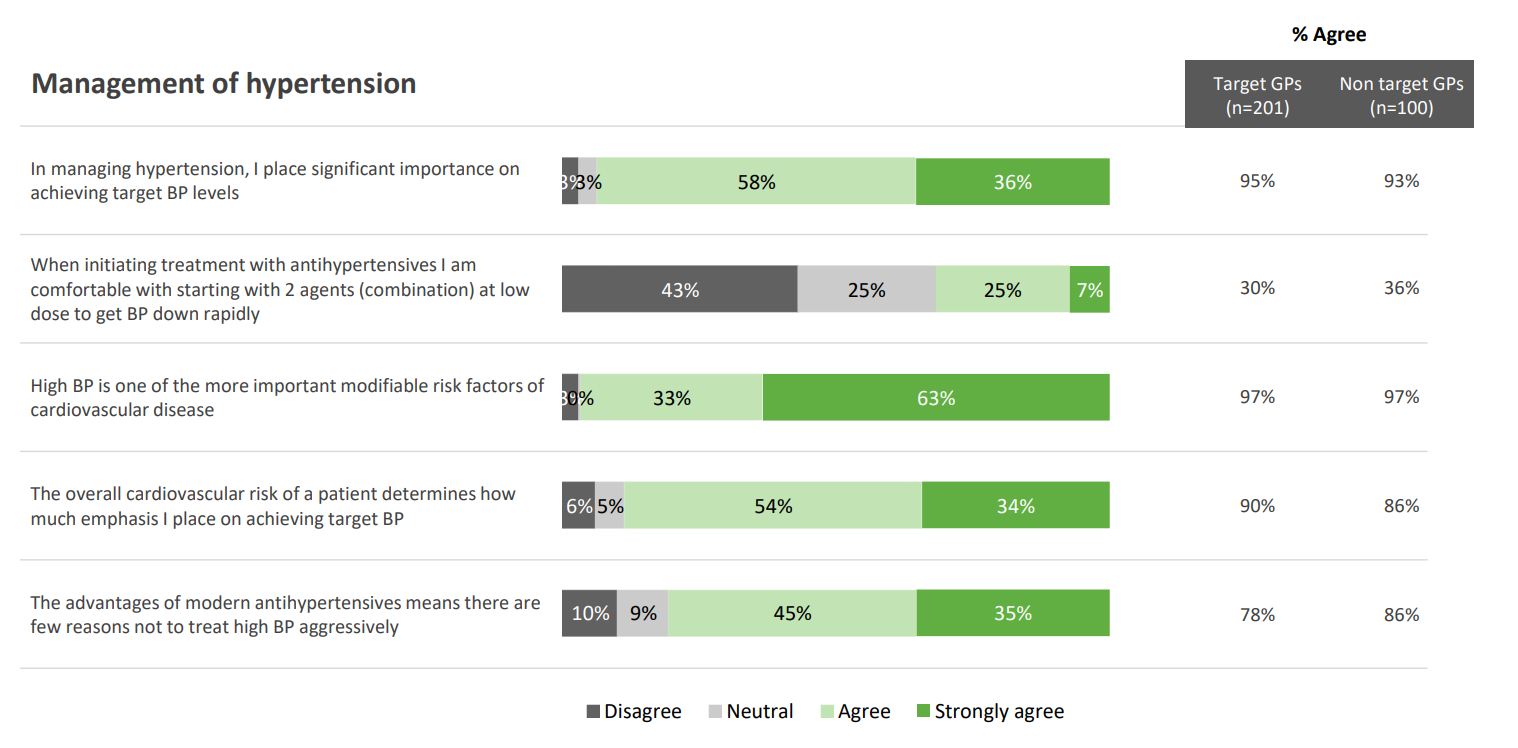Screen dimensions: 1518x748
Task: Click the Management of hypertension title
Action: [224, 83]
